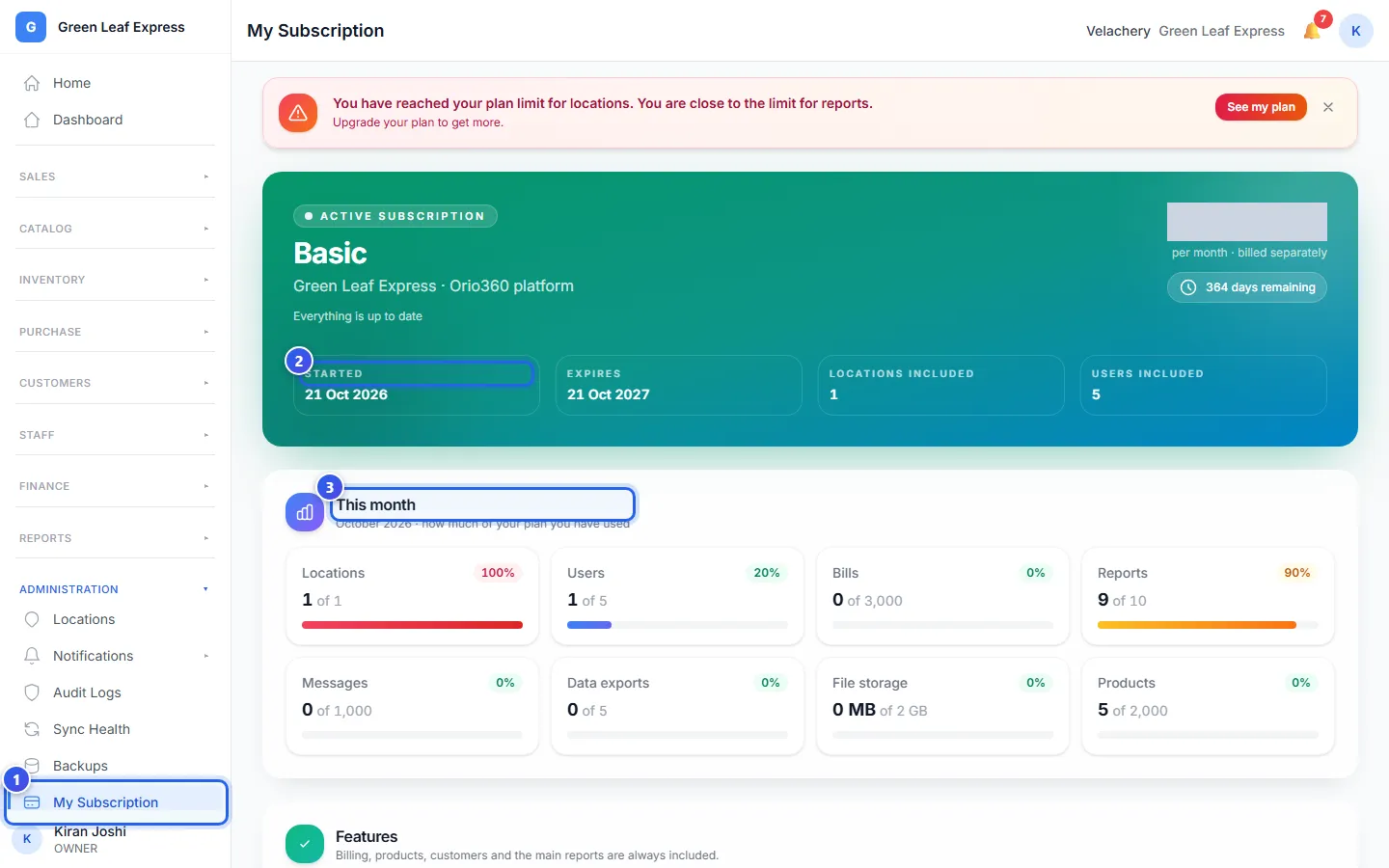Click the Locations sidebar icon
Viewport: 1389px width, 868px height.
[32, 619]
